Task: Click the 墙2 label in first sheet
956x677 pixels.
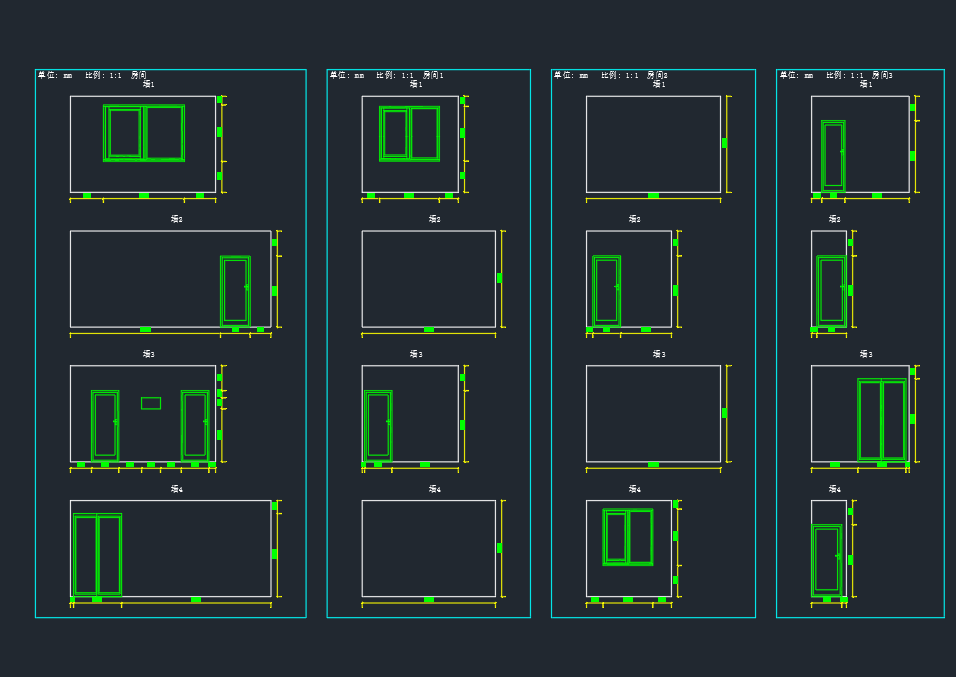Action: click(x=177, y=219)
